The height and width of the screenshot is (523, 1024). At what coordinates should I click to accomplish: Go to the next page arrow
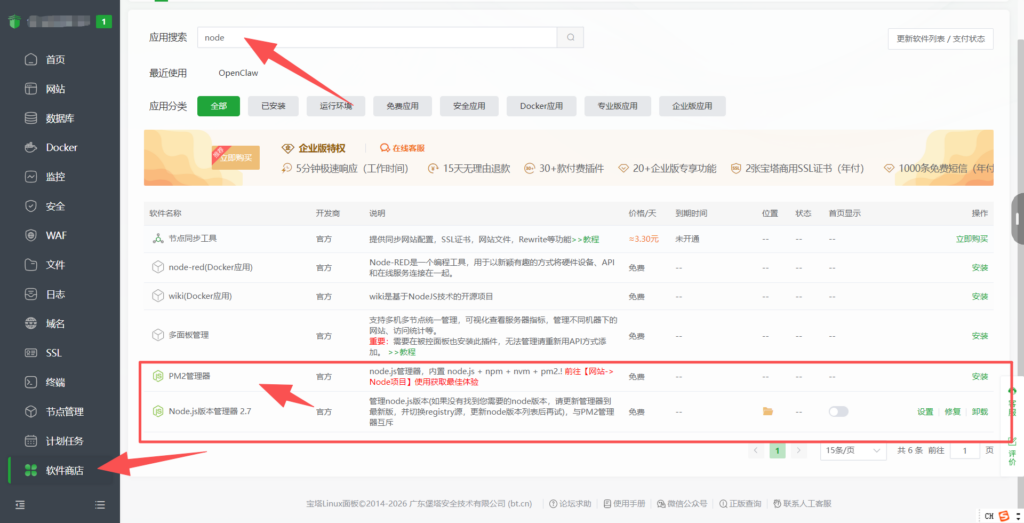[x=798, y=451]
